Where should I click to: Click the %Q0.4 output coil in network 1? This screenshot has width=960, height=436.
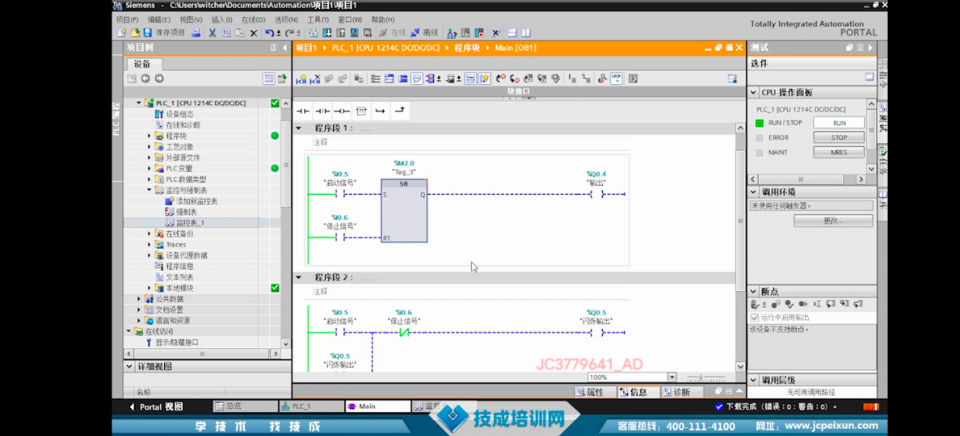click(596, 194)
